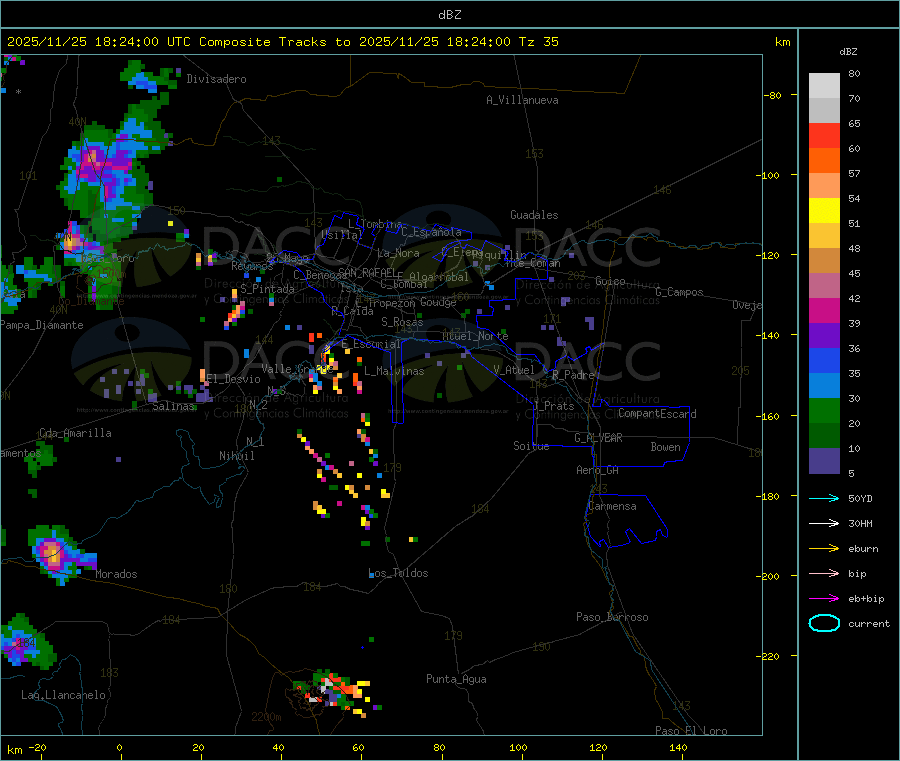Select the magenta 39–42 dBZ legend swatch
Screen dimensions: 900x761
point(824,310)
